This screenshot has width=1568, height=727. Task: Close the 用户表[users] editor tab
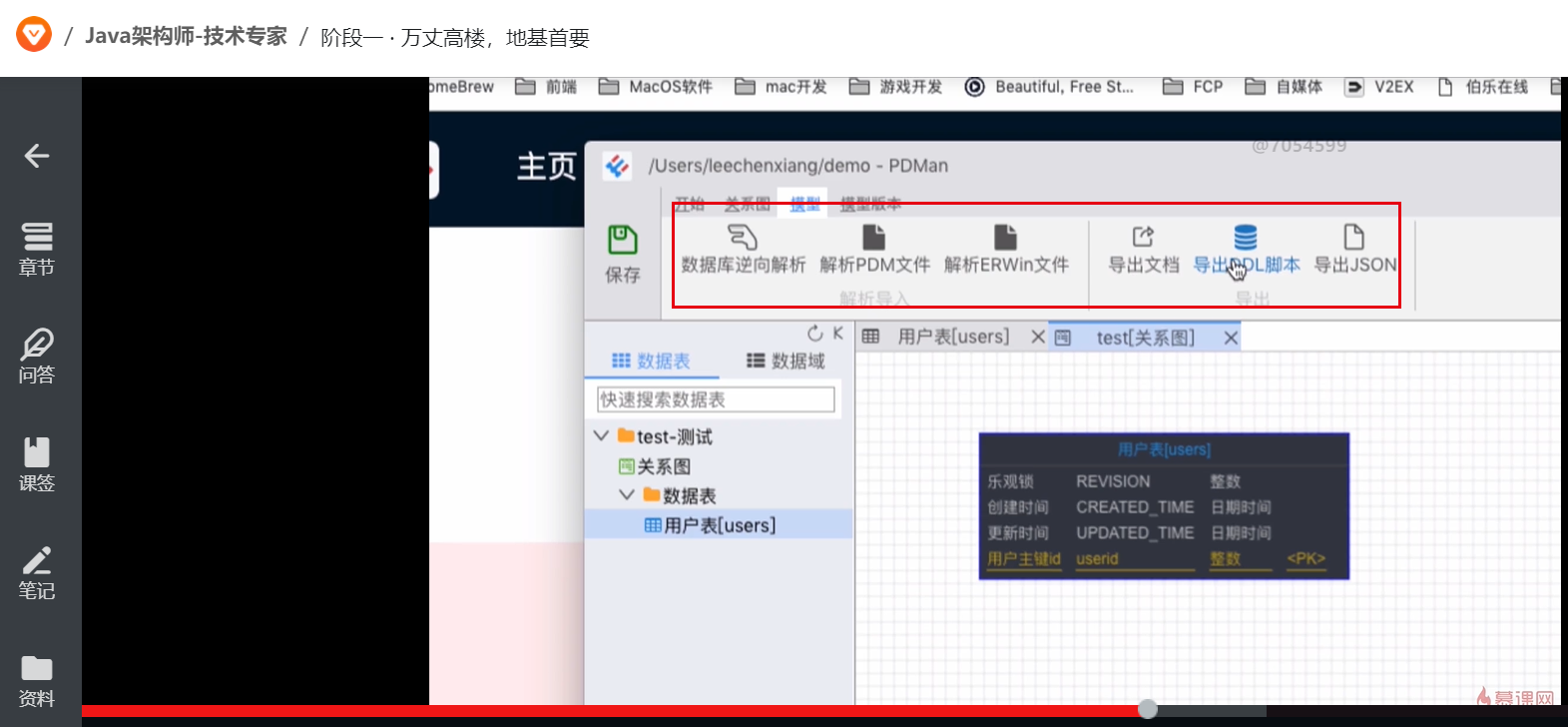tap(1038, 338)
